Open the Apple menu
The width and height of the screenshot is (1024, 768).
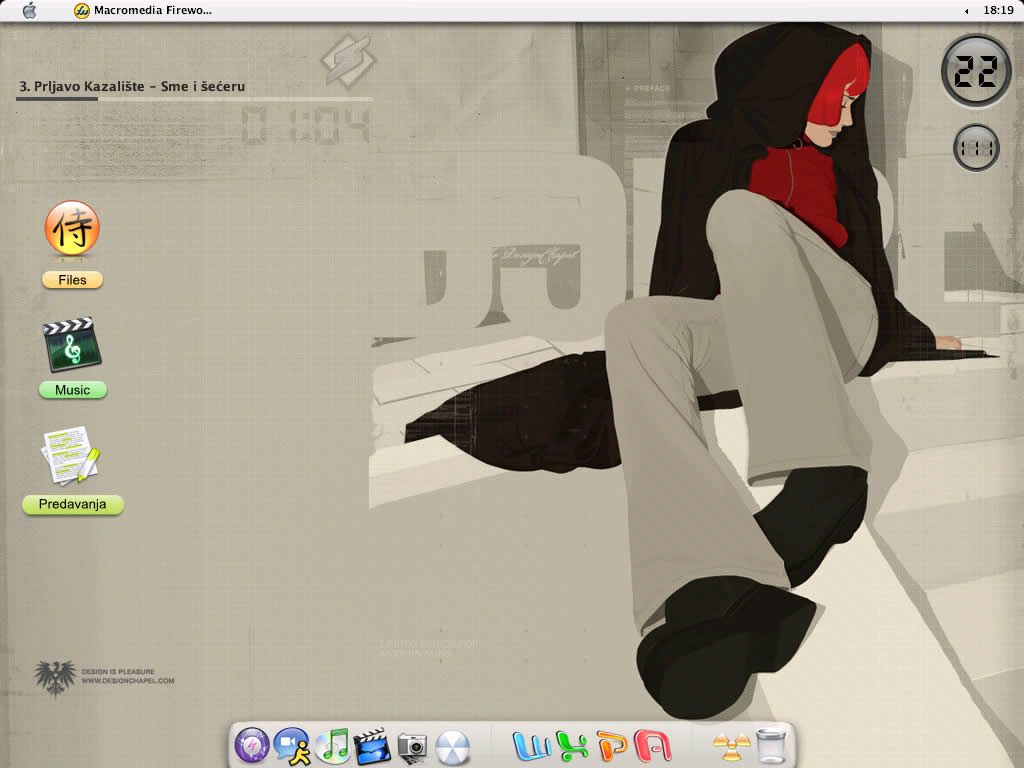29,10
